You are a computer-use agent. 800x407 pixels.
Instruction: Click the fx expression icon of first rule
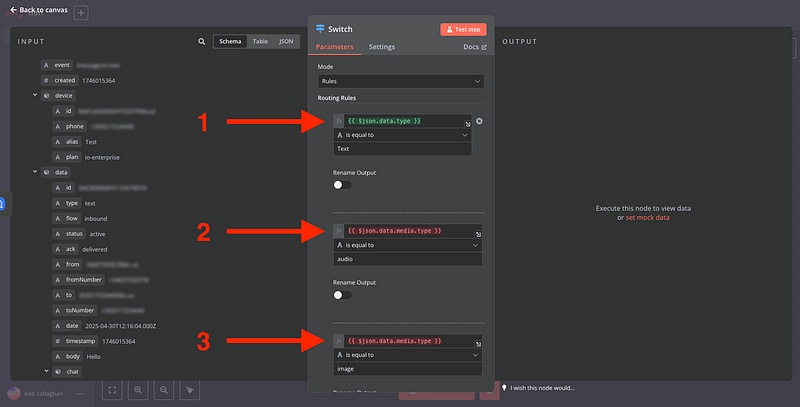(339, 121)
